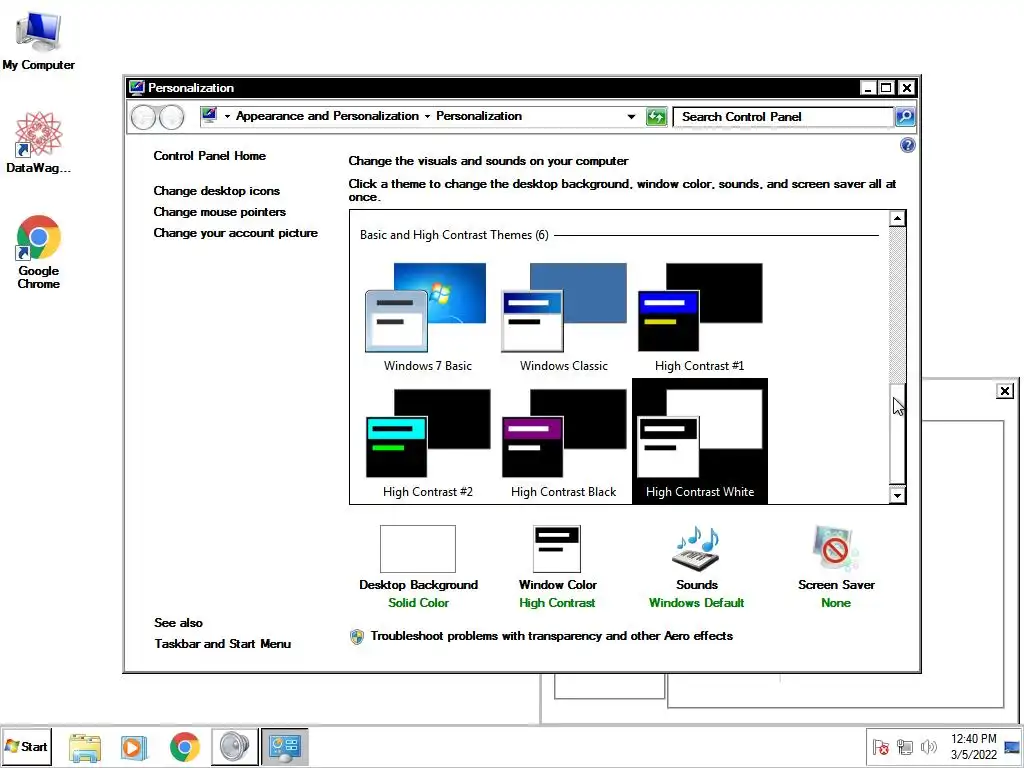Click the network tray icon

pos(904,747)
